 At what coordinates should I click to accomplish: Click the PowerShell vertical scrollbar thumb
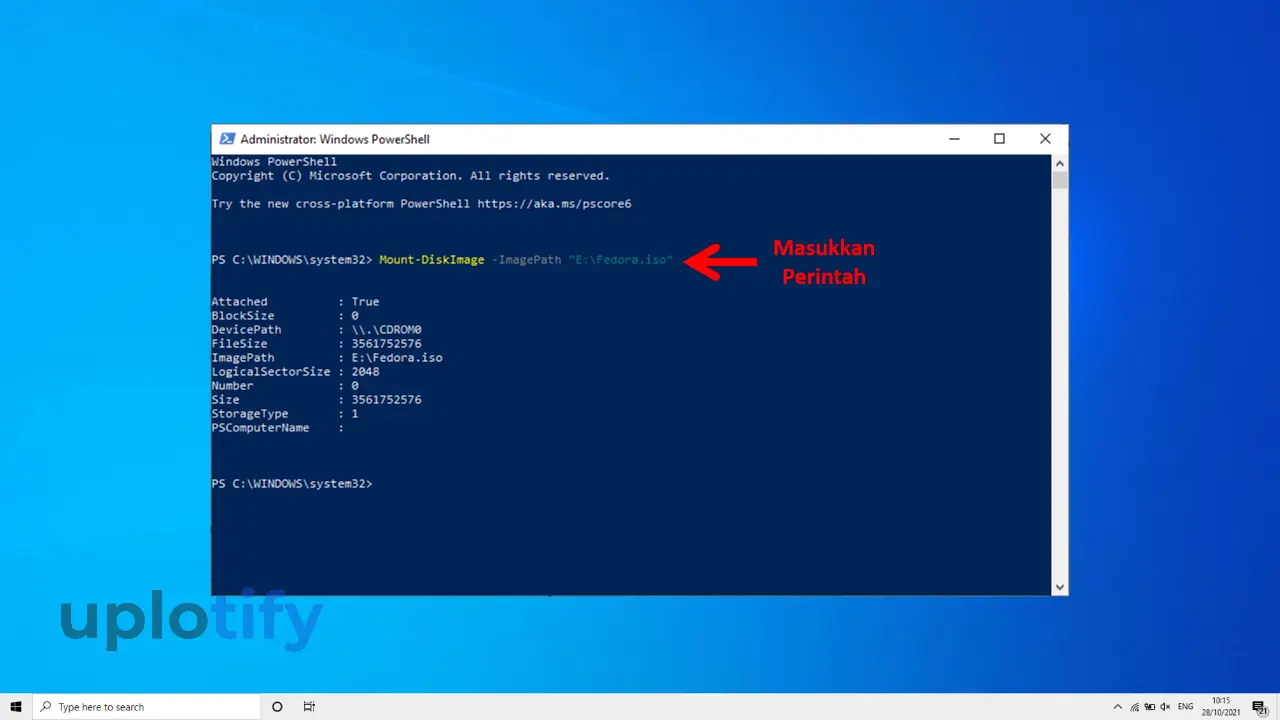1060,180
